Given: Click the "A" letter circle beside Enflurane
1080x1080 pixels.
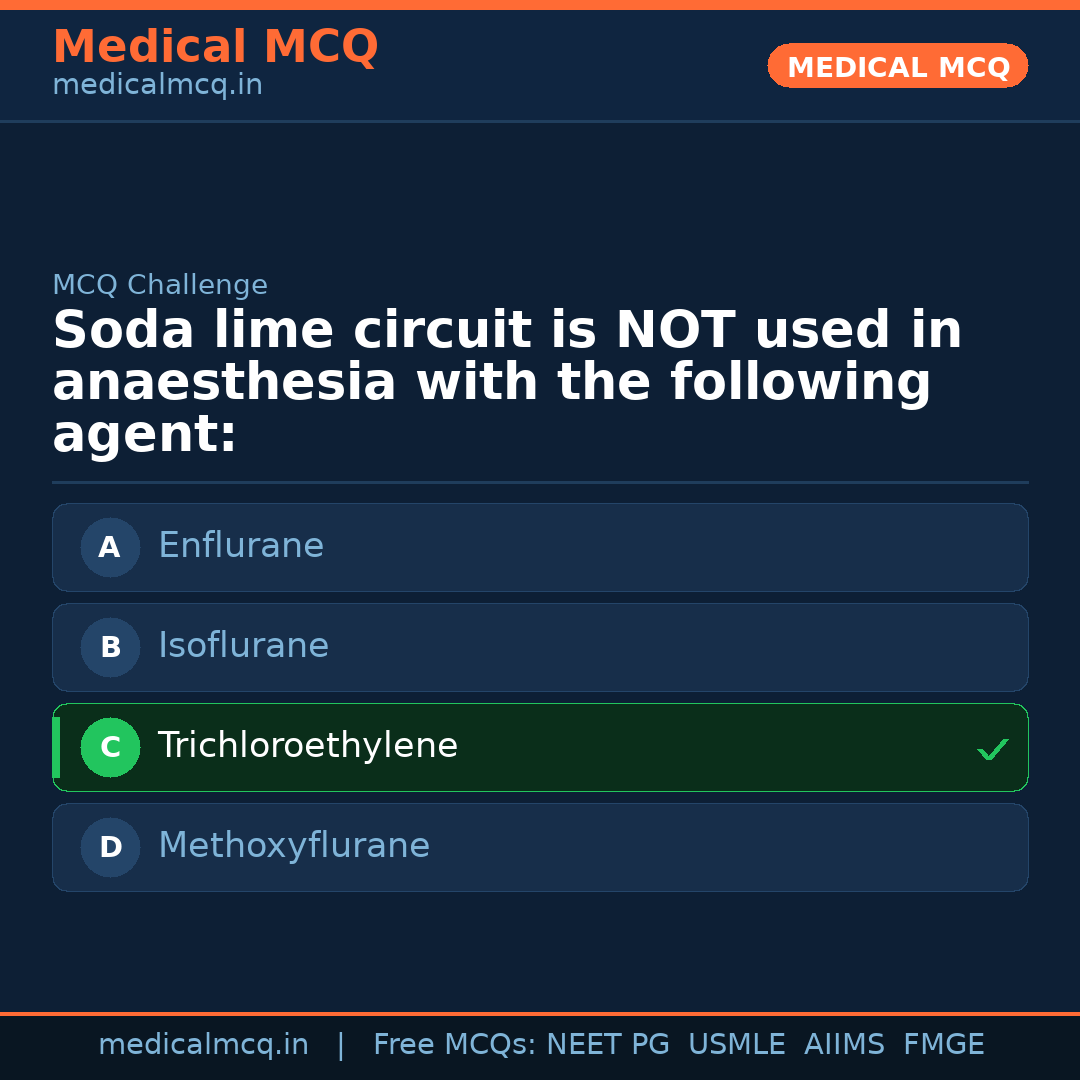Looking at the screenshot, I should [110, 547].
